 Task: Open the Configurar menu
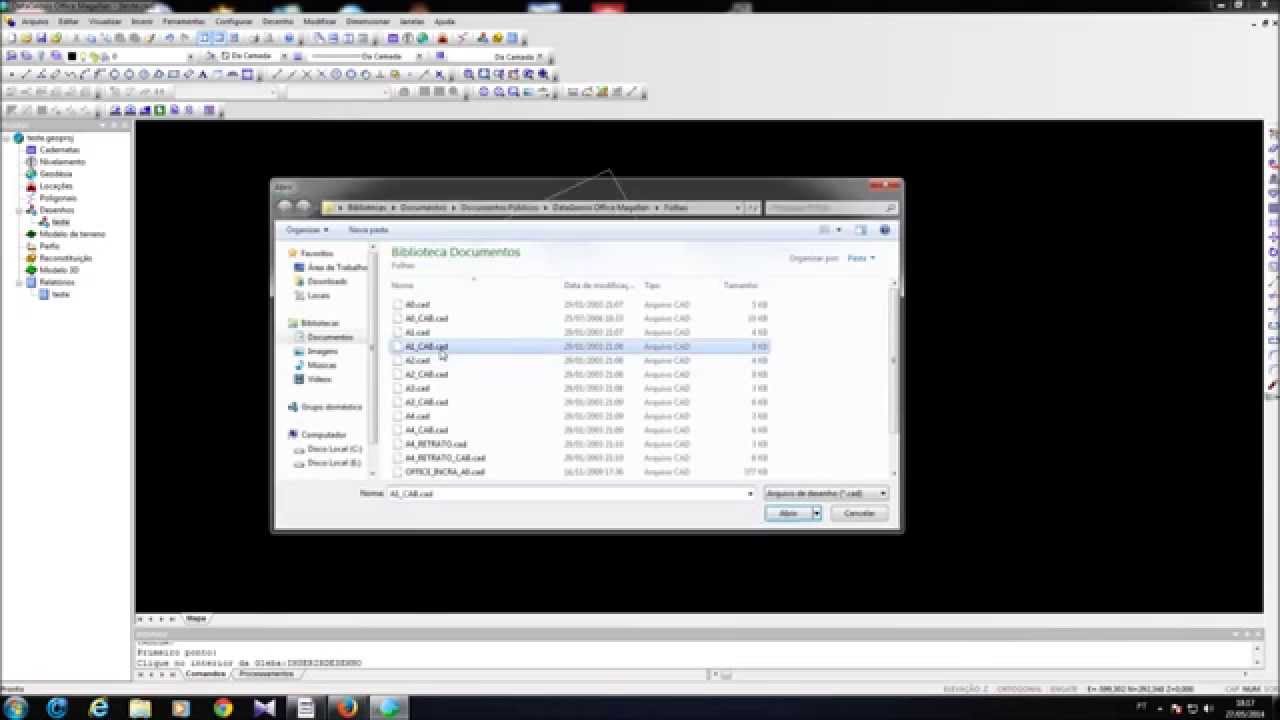click(234, 21)
